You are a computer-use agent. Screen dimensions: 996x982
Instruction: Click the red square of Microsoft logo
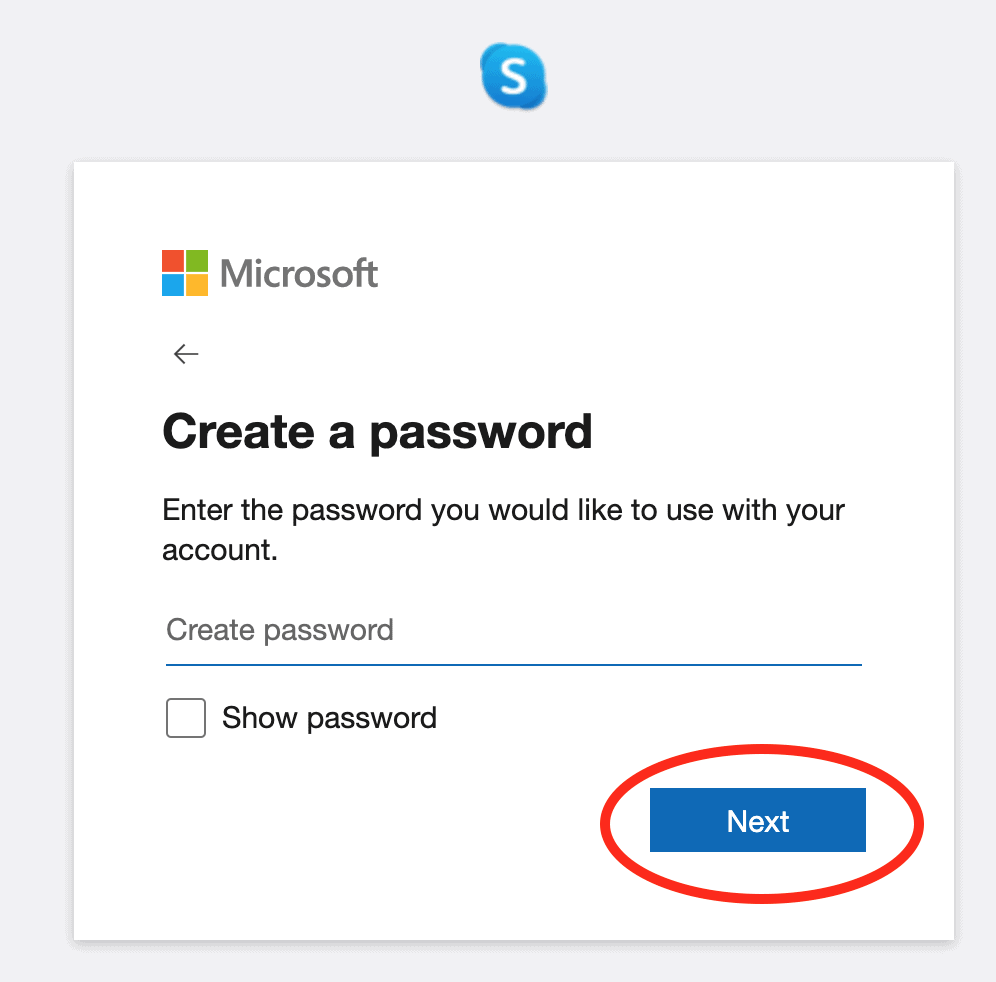pyautogui.click(x=172, y=260)
